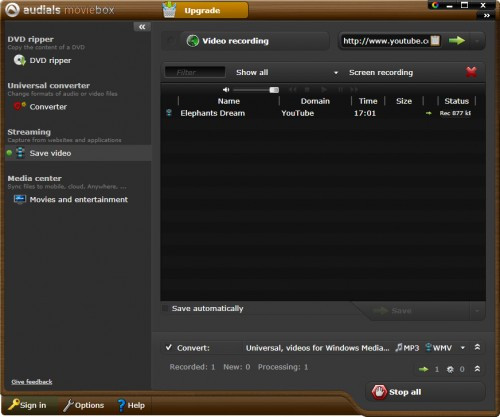
Task: Click the 17:01 time cell
Action: pyautogui.click(x=365, y=113)
